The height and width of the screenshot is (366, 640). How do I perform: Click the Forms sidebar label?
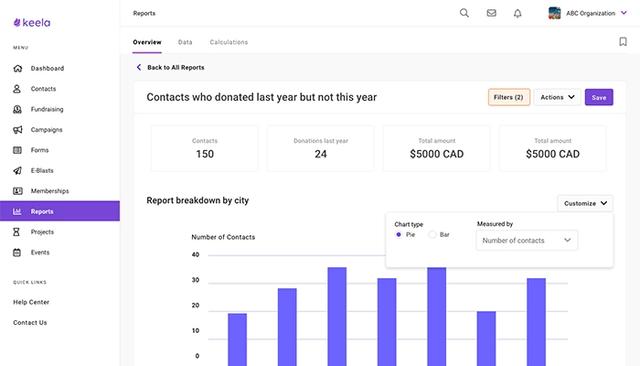point(40,150)
